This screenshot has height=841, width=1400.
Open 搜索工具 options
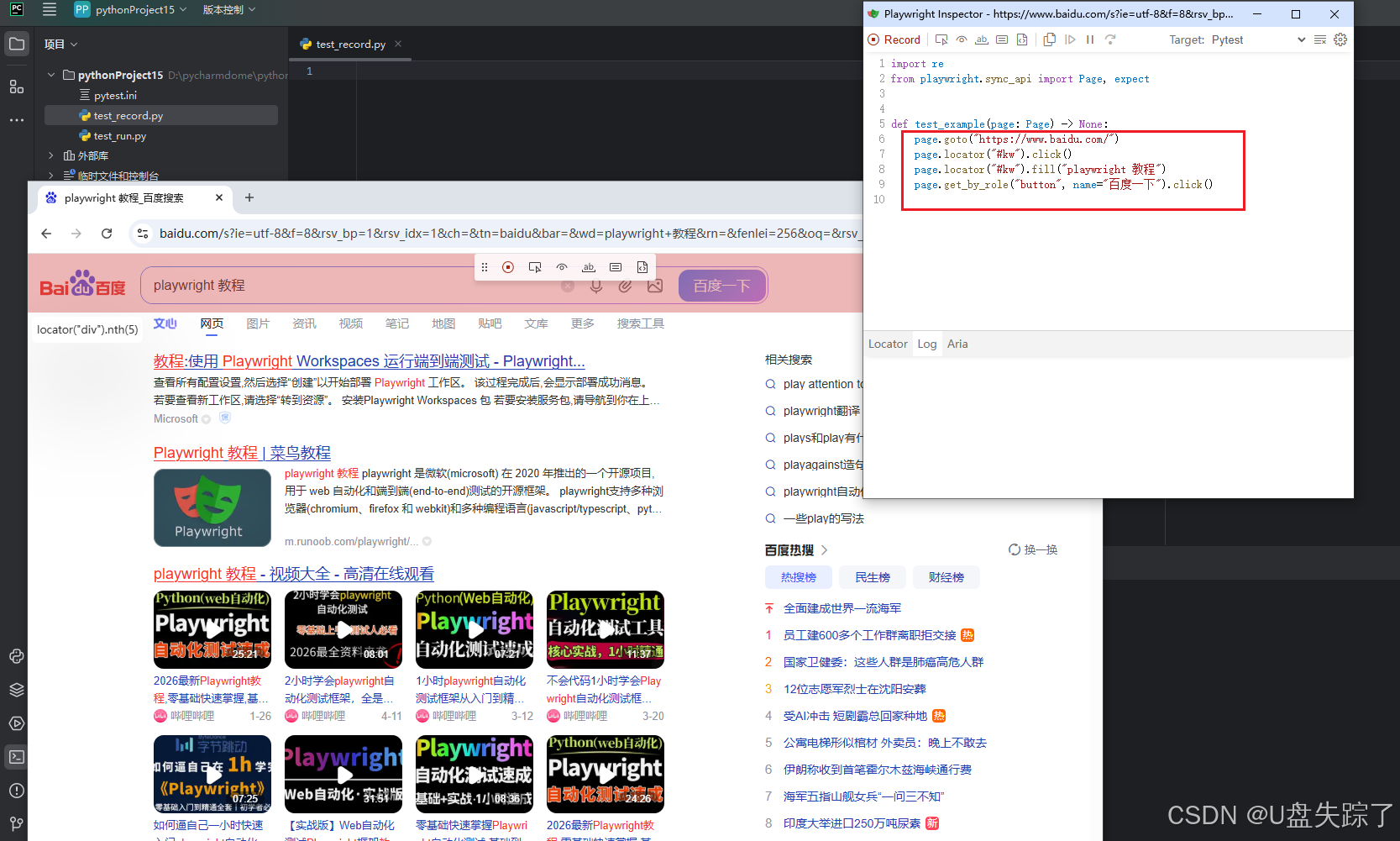pyautogui.click(x=641, y=323)
